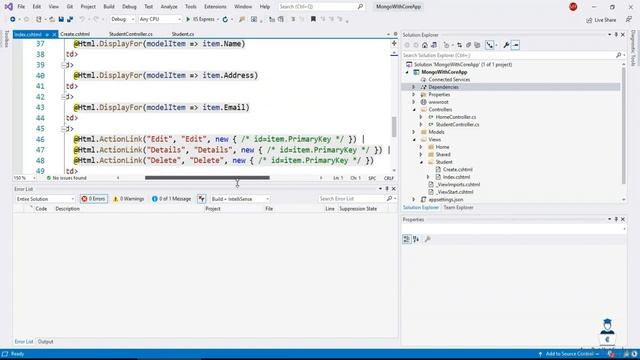This screenshot has height=360, width=640.
Task: Click the user account avatar
Action: pos(573,7)
